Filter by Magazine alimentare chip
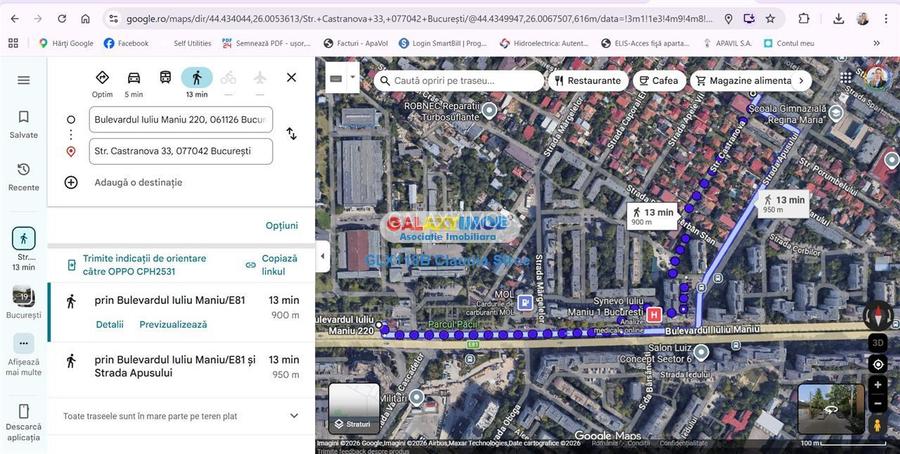Viewport: 900px width, 454px height. 743,81
